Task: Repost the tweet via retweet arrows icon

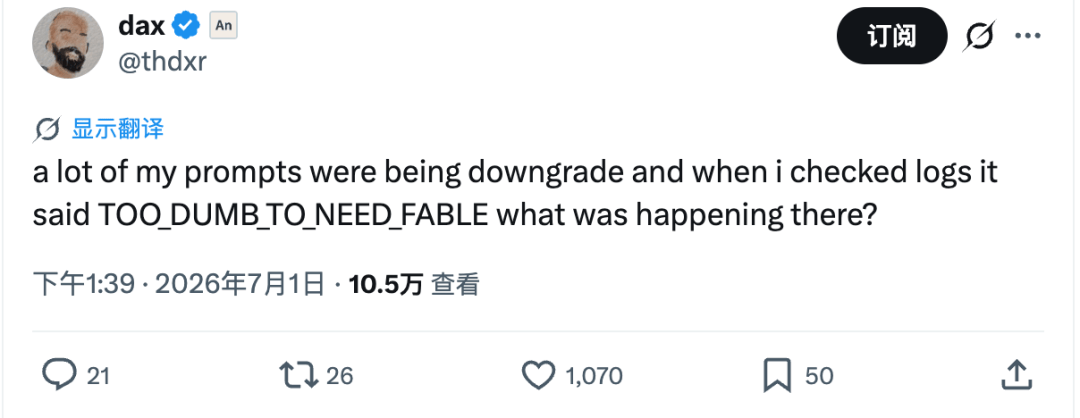Action: [x=298, y=375]
